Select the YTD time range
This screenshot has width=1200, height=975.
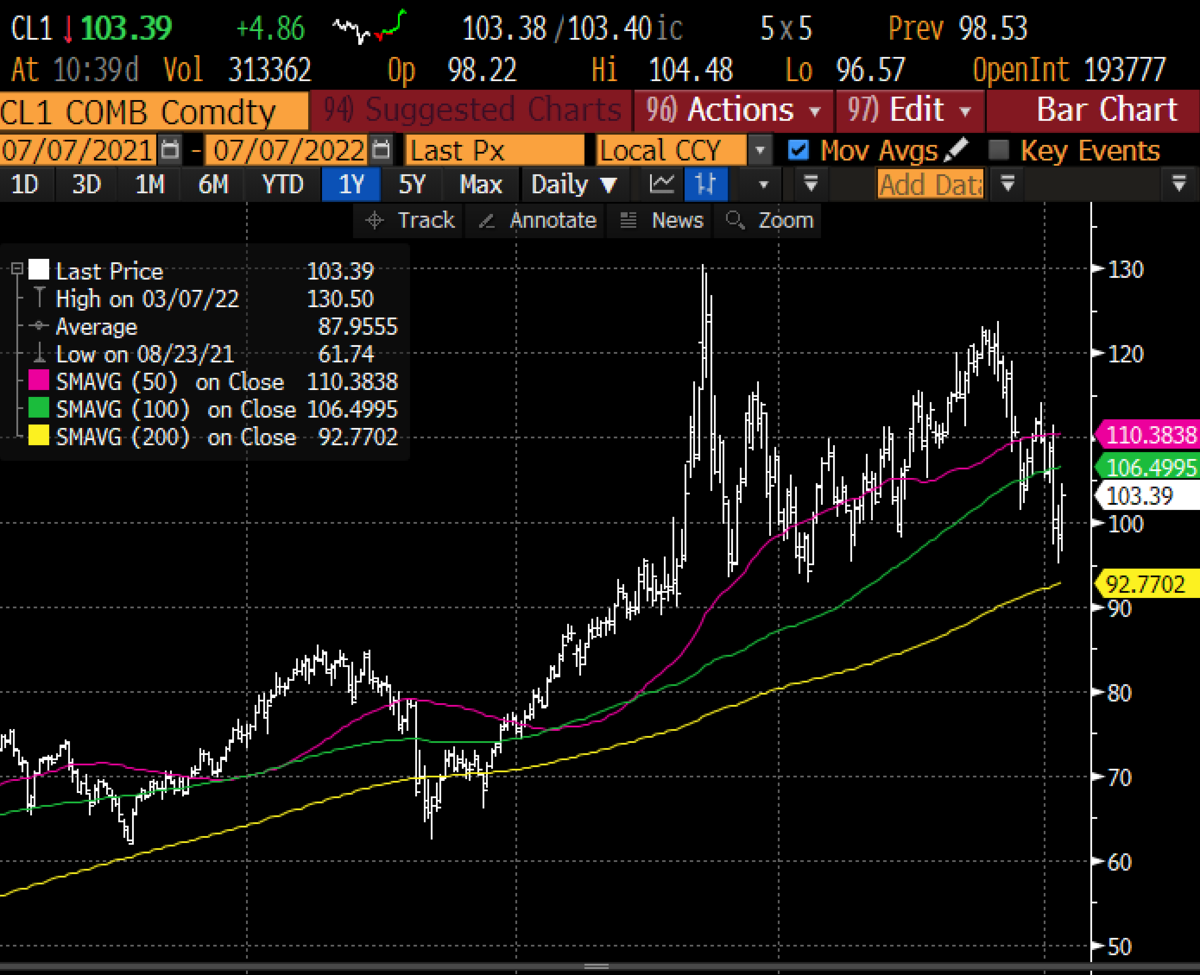click(283, 184)
